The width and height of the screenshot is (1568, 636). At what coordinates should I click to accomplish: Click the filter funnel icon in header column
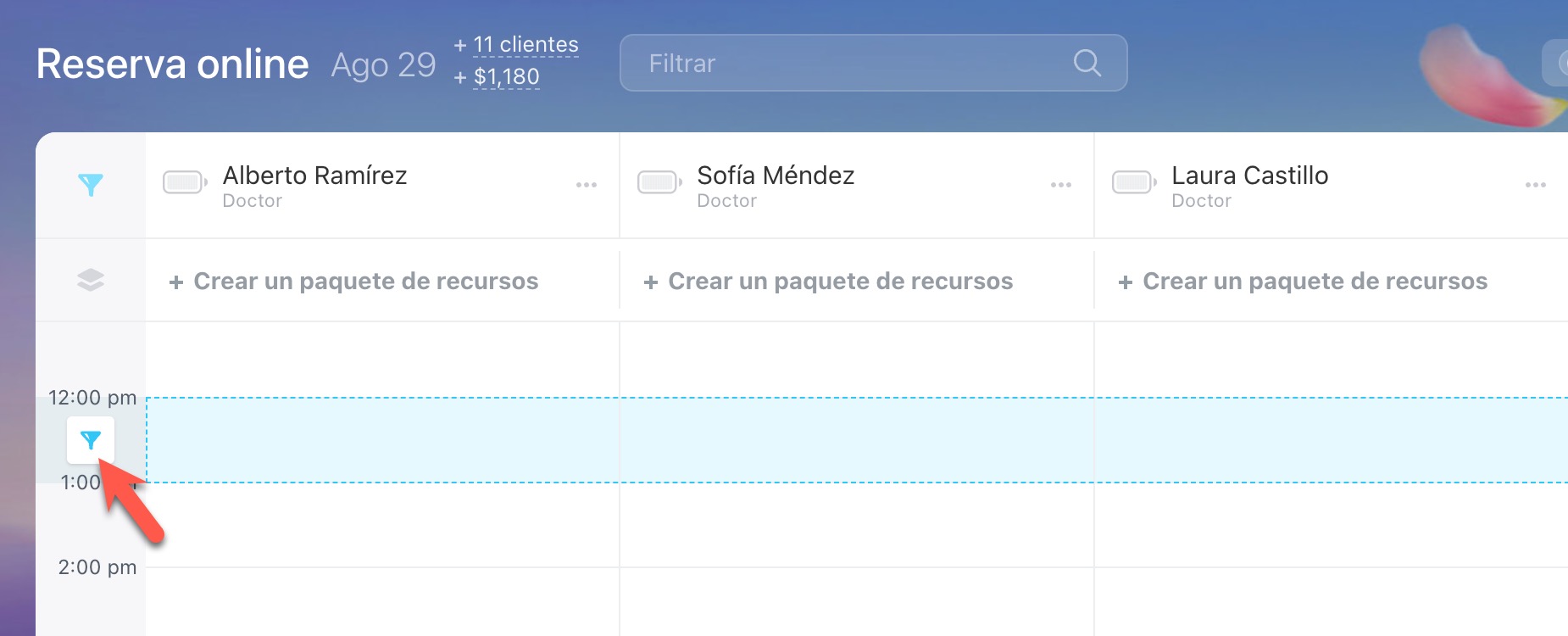(x=91, y=185)
